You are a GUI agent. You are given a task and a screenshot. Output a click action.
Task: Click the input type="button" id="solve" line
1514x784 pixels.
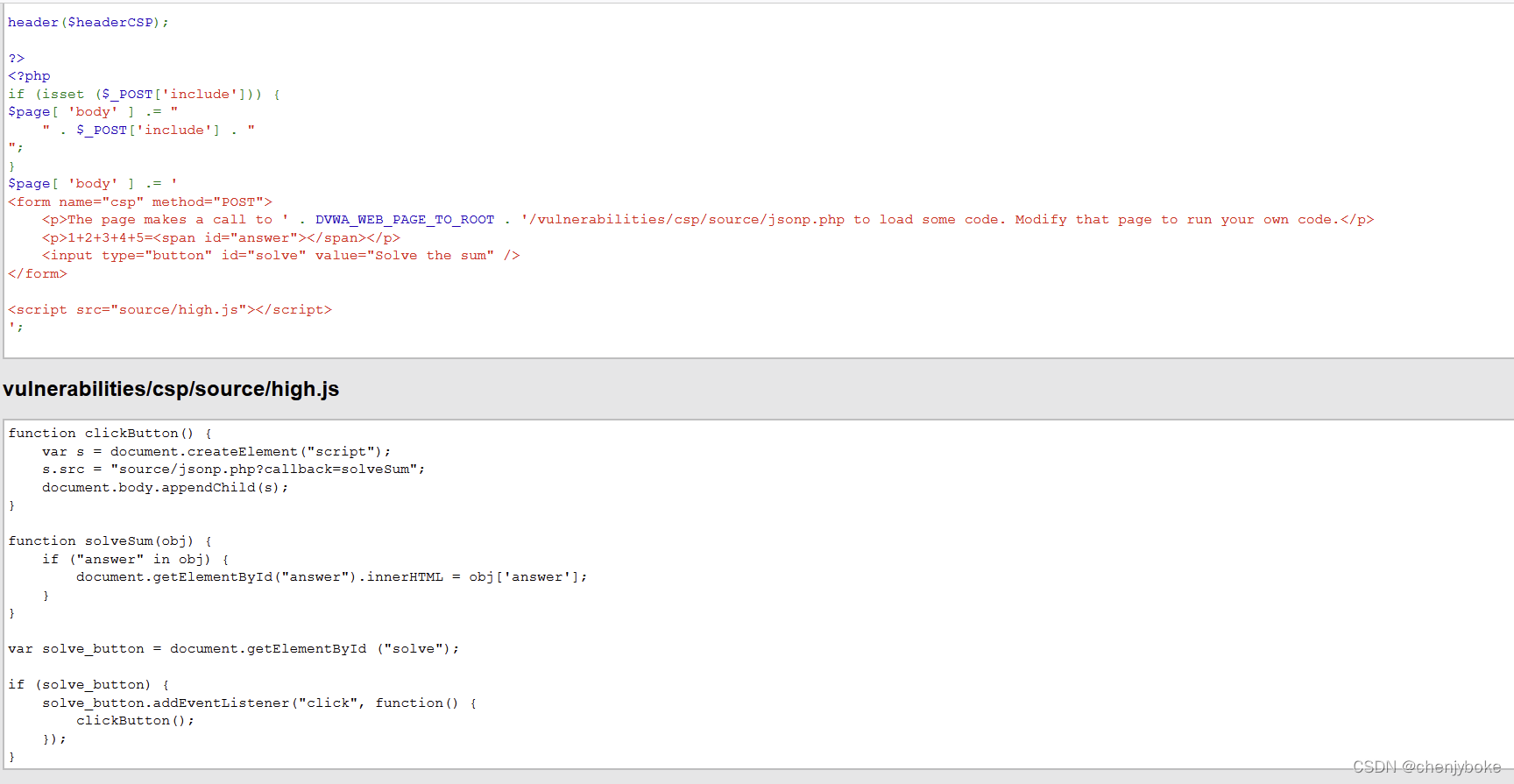pyautogui.click(x=280, y=256)
